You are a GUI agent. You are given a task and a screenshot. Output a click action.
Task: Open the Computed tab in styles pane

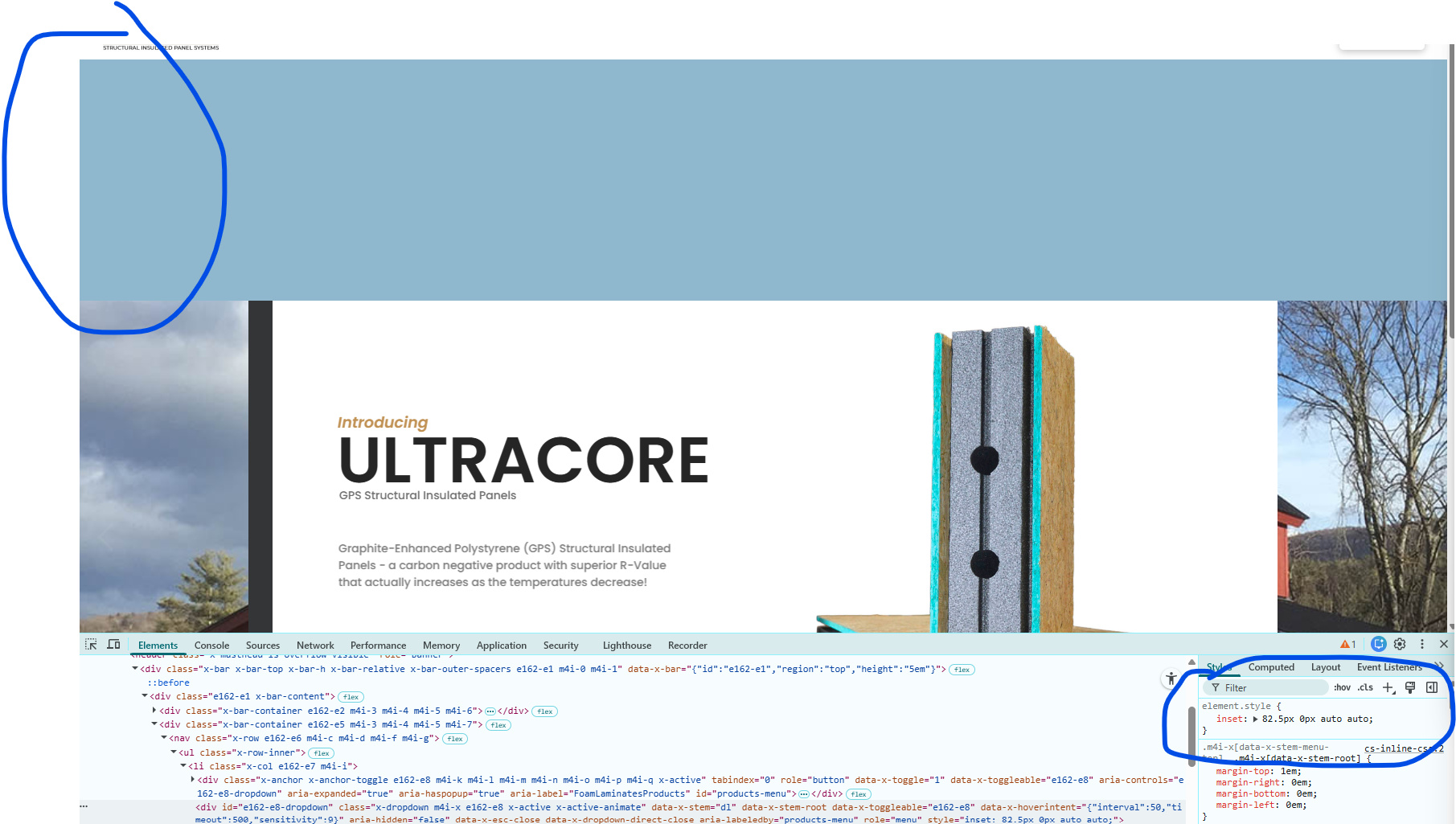1270,667
